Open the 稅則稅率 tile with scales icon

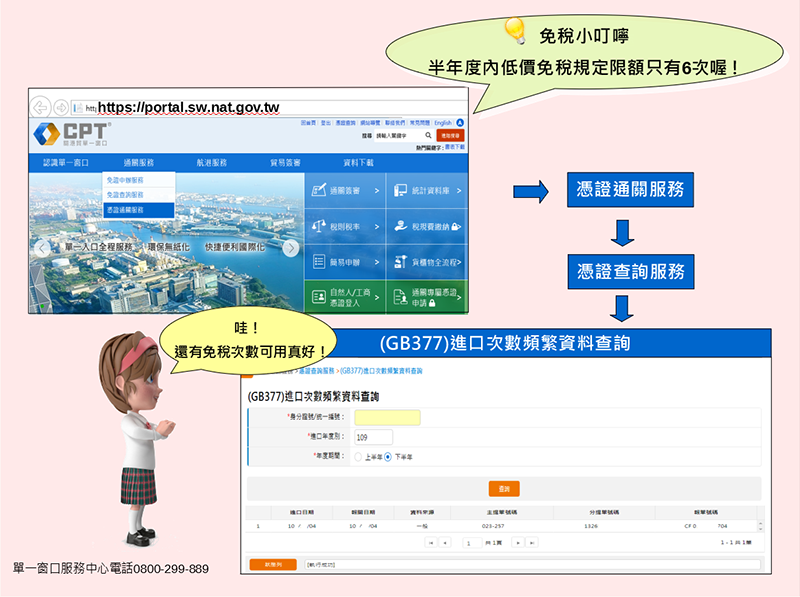point(343,226)
